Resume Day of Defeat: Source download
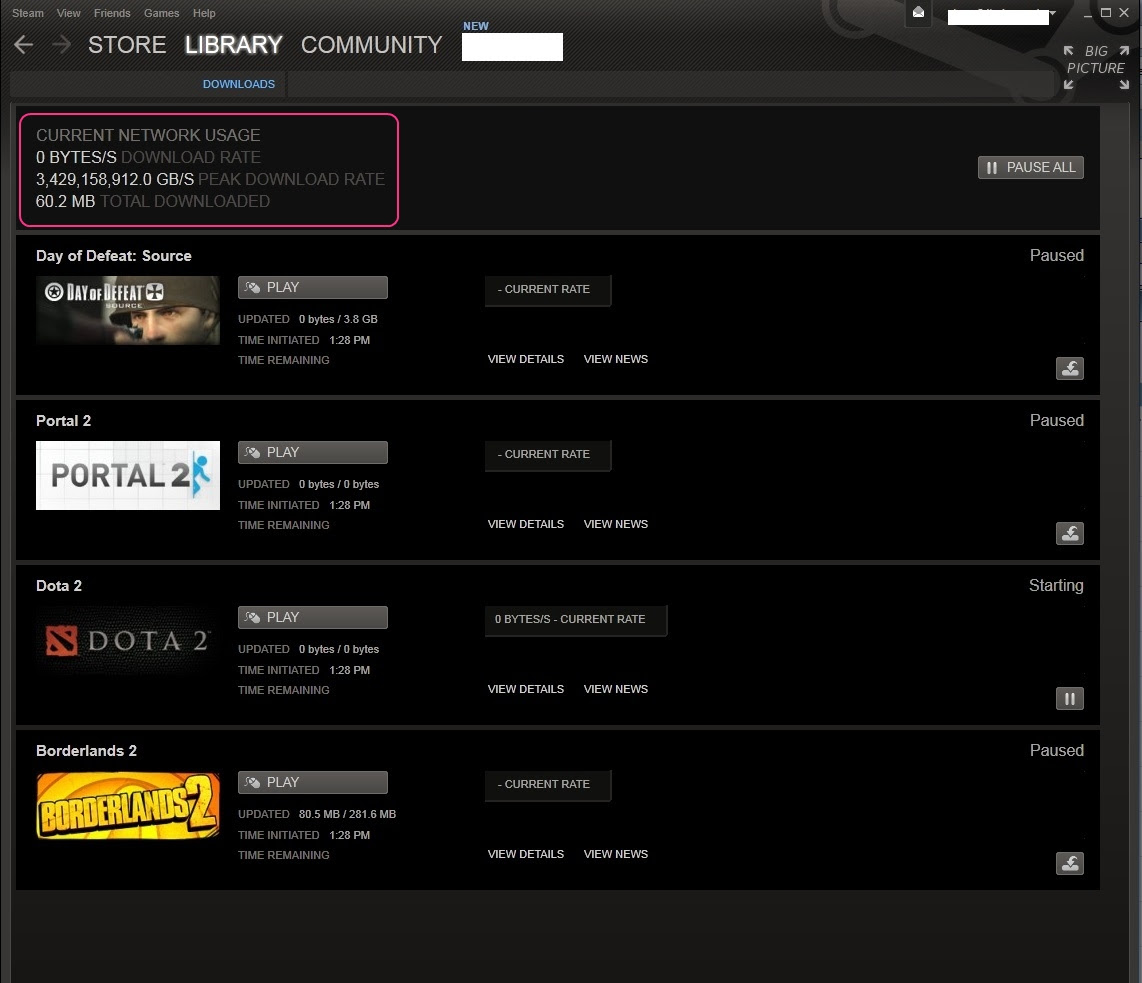1142x983 pixels. point(1069,368)
